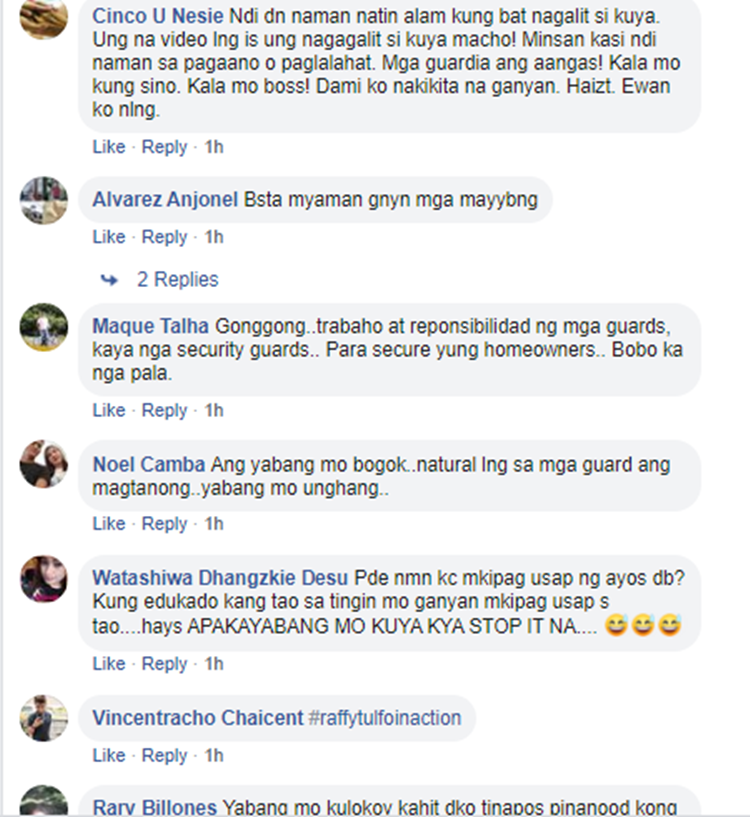Open the #raffytulfoinaction hashtag link
The image size is (750, 817).
385,718
